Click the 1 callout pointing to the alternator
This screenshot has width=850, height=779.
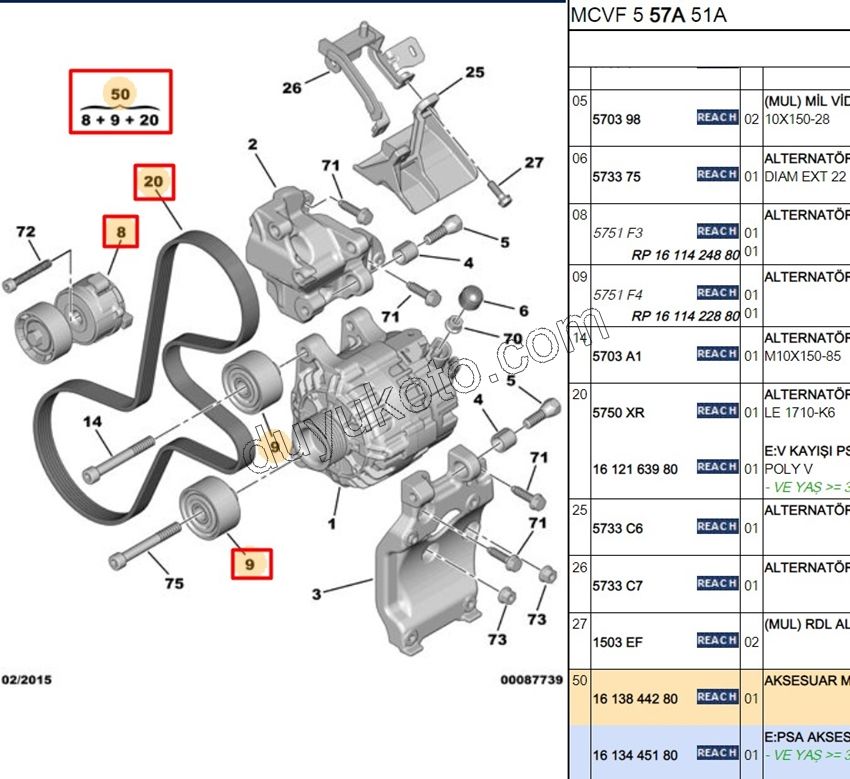[x=330, y=522]
